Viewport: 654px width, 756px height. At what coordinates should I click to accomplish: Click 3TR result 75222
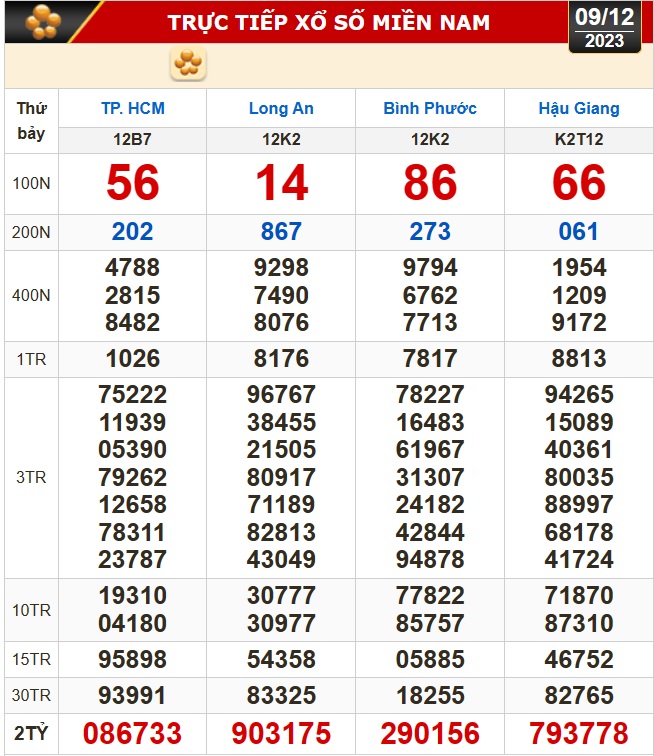coord(133,394)
